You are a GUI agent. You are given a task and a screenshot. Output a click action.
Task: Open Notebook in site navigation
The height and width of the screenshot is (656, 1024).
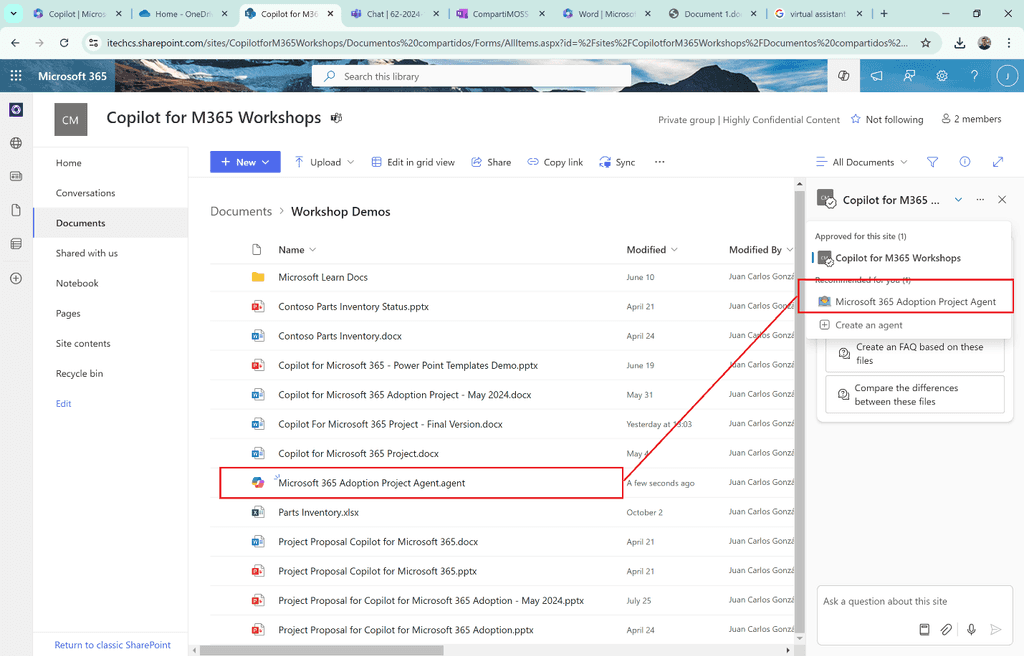(77, 283)
